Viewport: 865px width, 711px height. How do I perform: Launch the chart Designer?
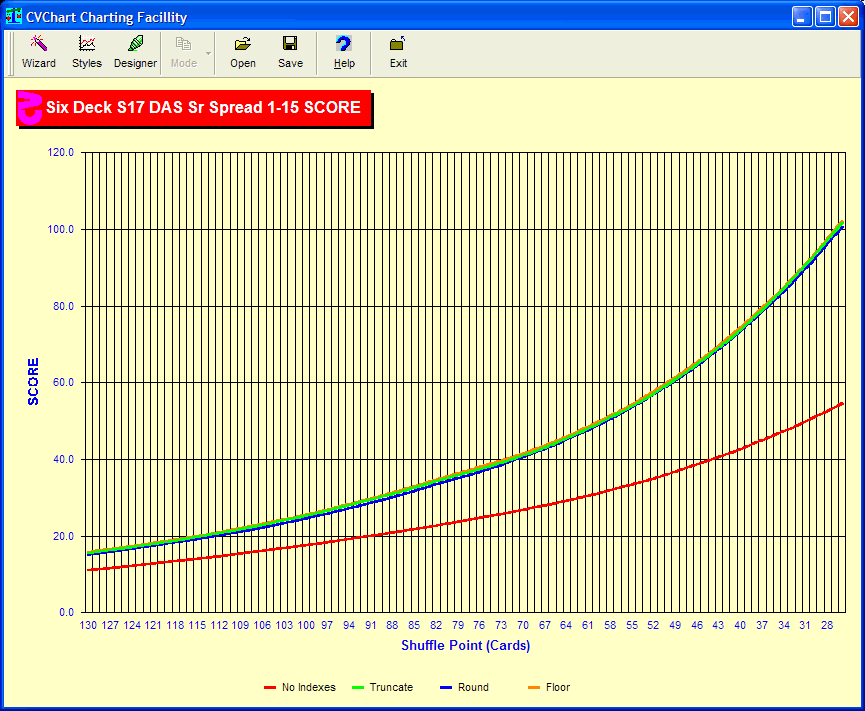tap(135, 52)
